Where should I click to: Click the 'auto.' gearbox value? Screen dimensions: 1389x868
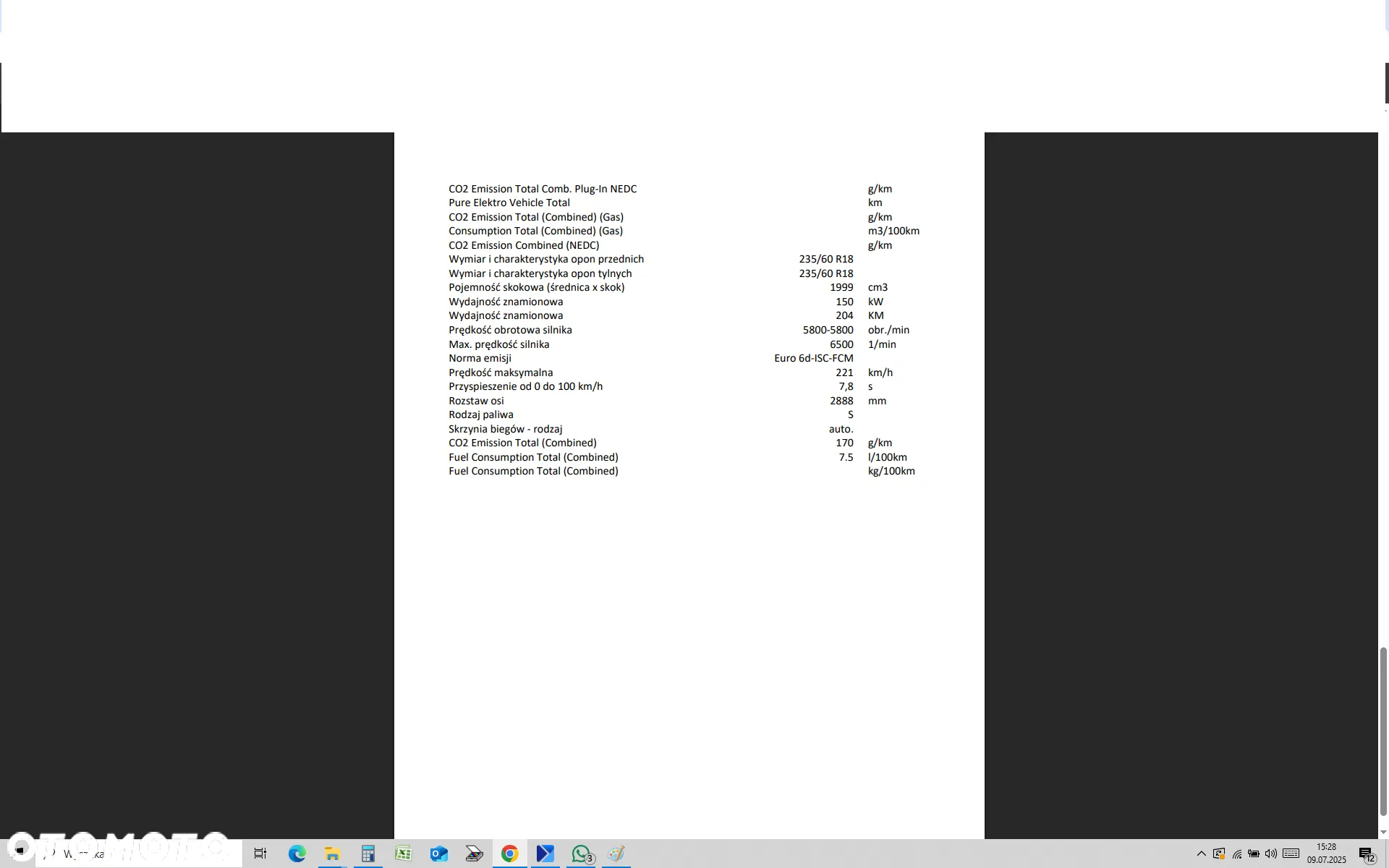coord(841,429)
